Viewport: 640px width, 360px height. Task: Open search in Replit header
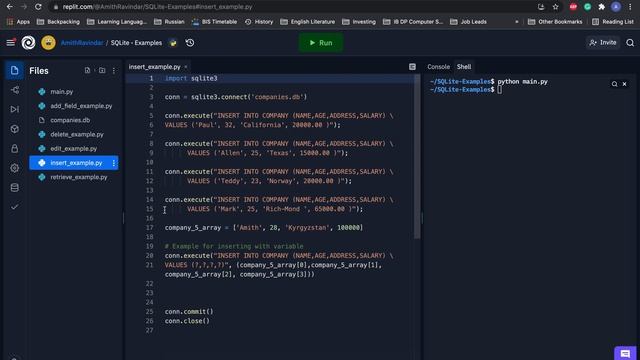pos(630,42)
